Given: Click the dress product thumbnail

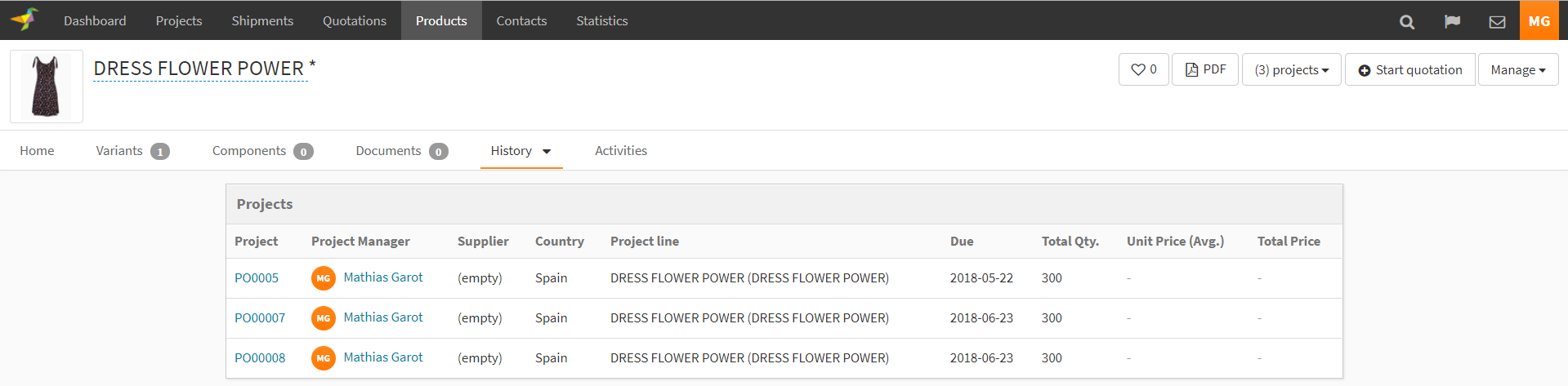Looking at the screenshot, I should point(47,87).
